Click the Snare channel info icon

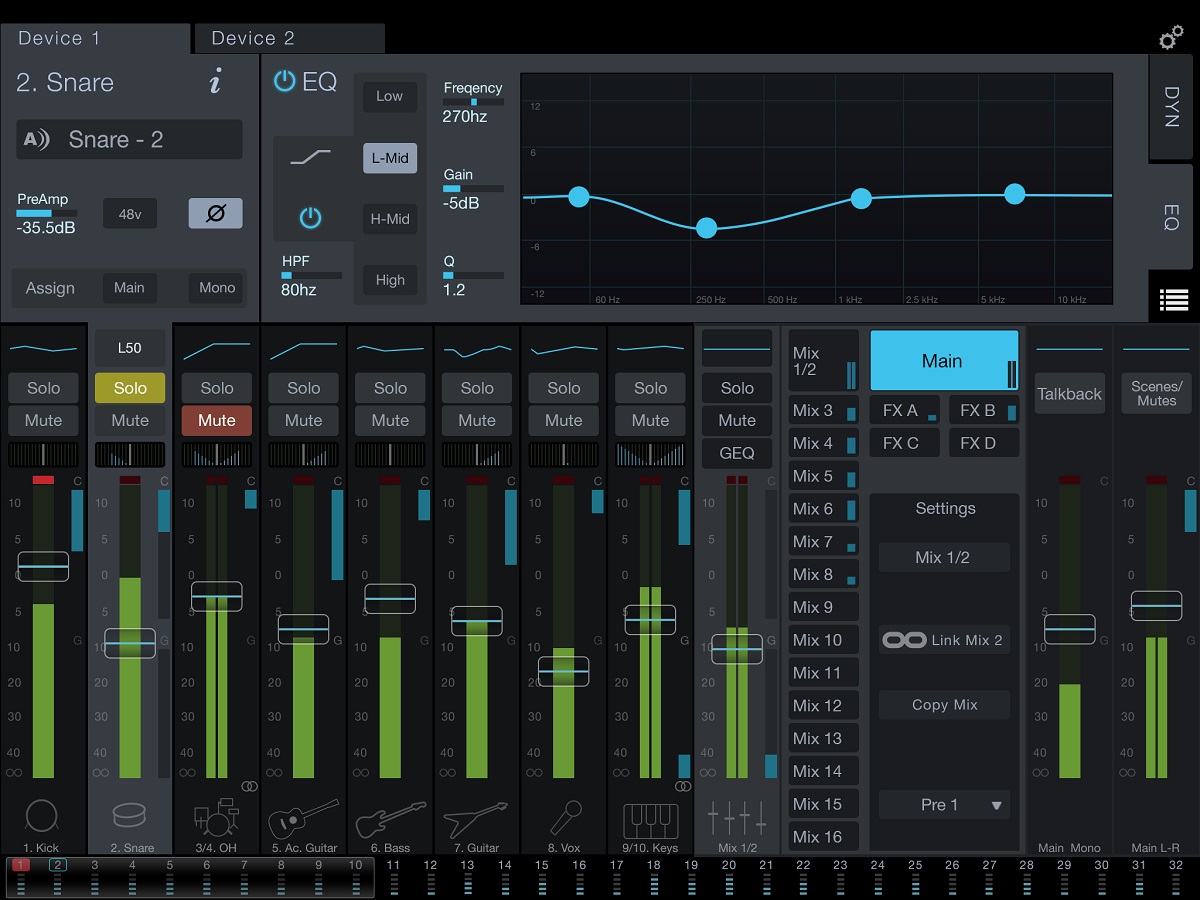point(215,83)
